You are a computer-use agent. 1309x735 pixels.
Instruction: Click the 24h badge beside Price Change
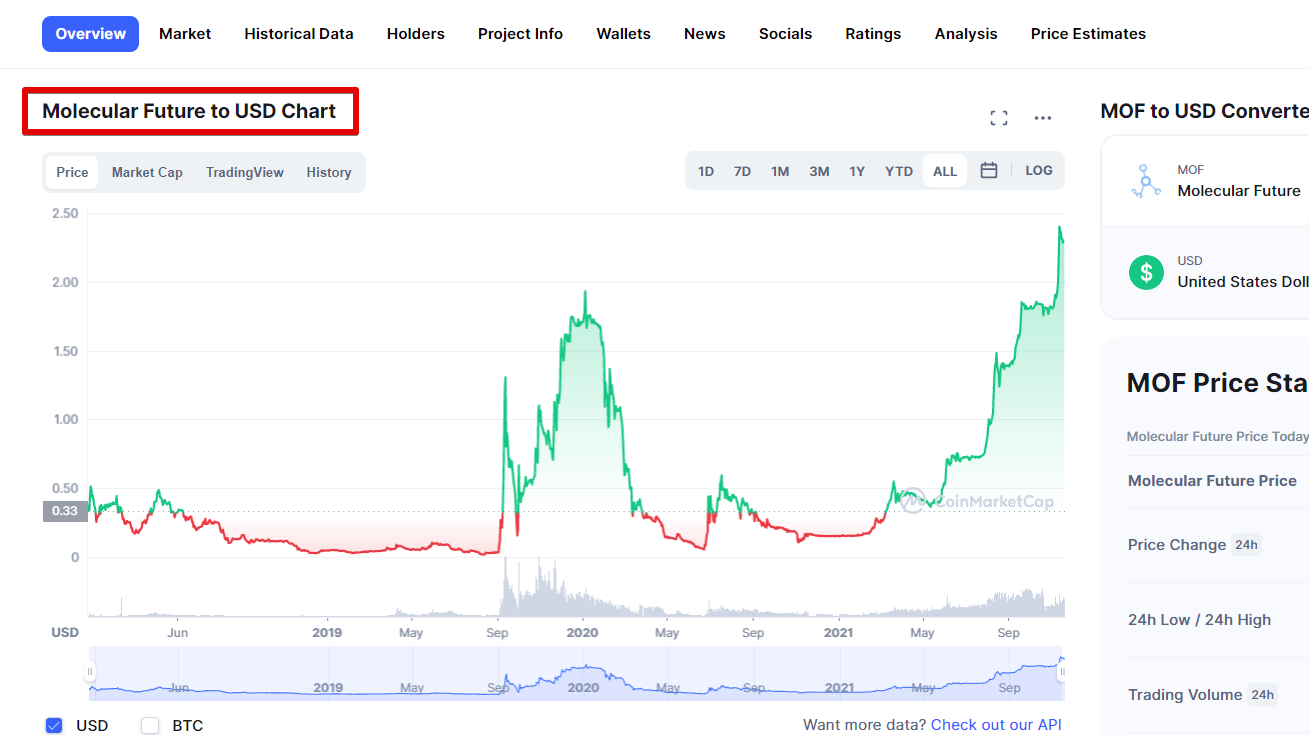pos(1246,545)
